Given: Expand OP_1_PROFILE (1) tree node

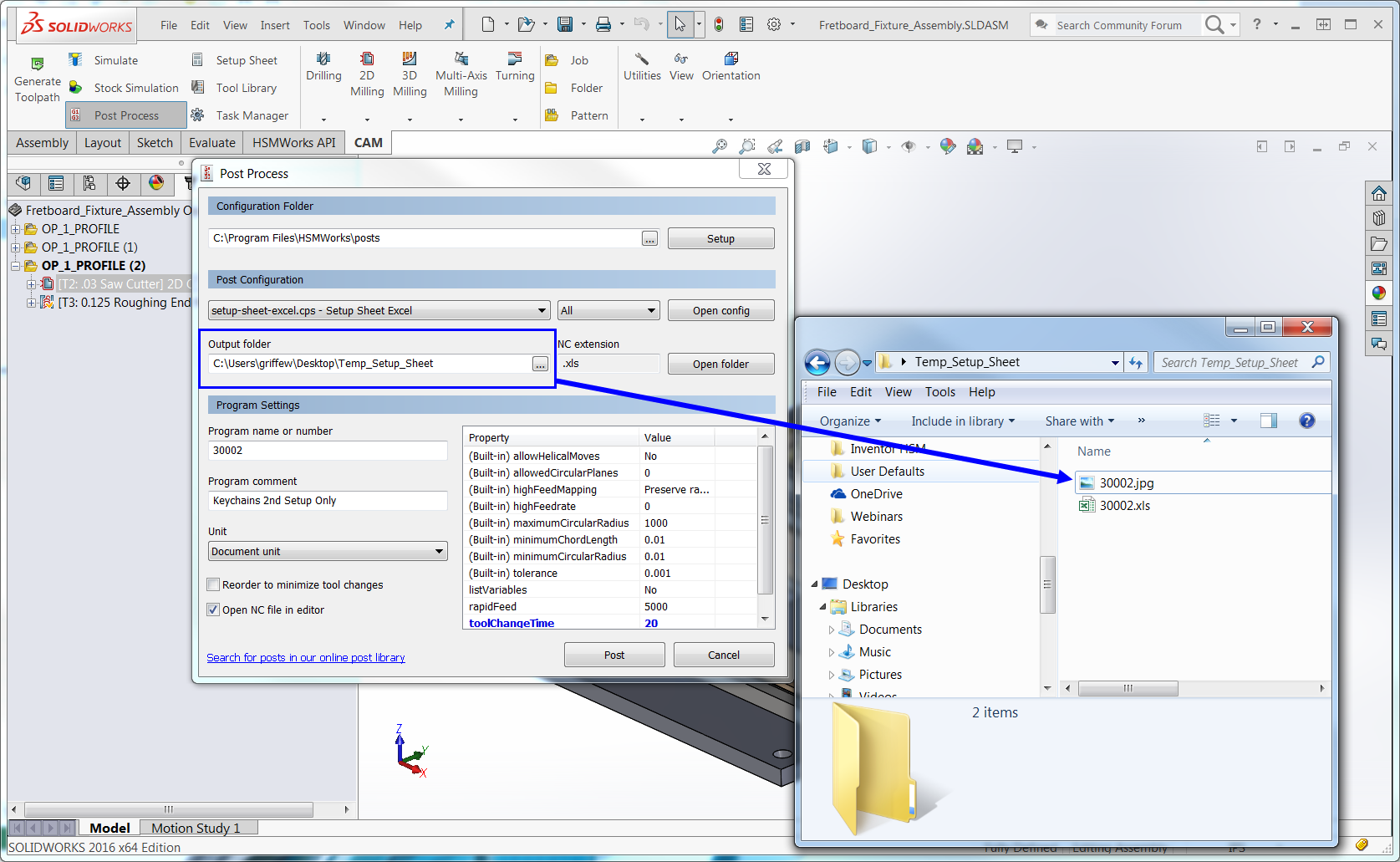Looking at the screenshot, I should tap(15, 247).
